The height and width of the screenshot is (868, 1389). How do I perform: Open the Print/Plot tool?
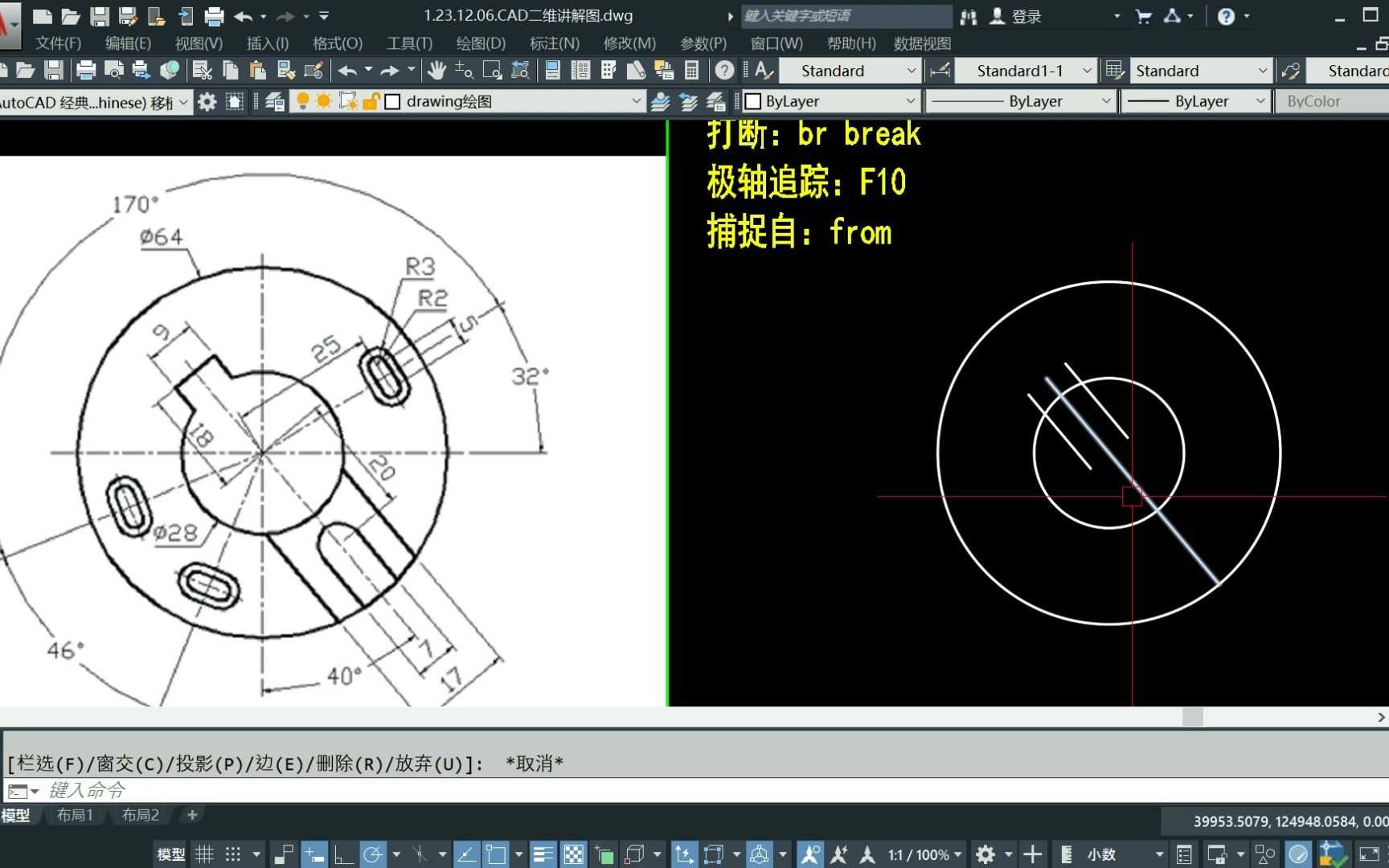click(x=87, y=71)
